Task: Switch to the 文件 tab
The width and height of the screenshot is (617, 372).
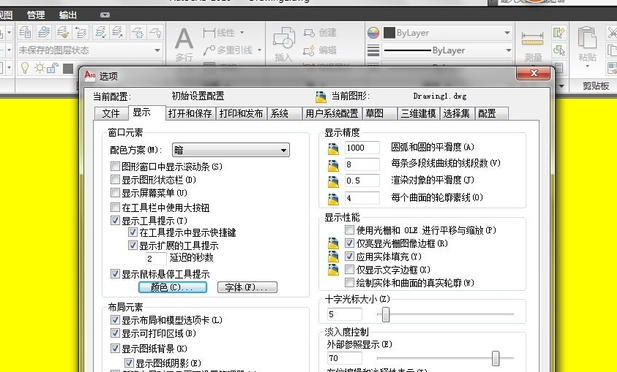Action: (x=111, y=113)
